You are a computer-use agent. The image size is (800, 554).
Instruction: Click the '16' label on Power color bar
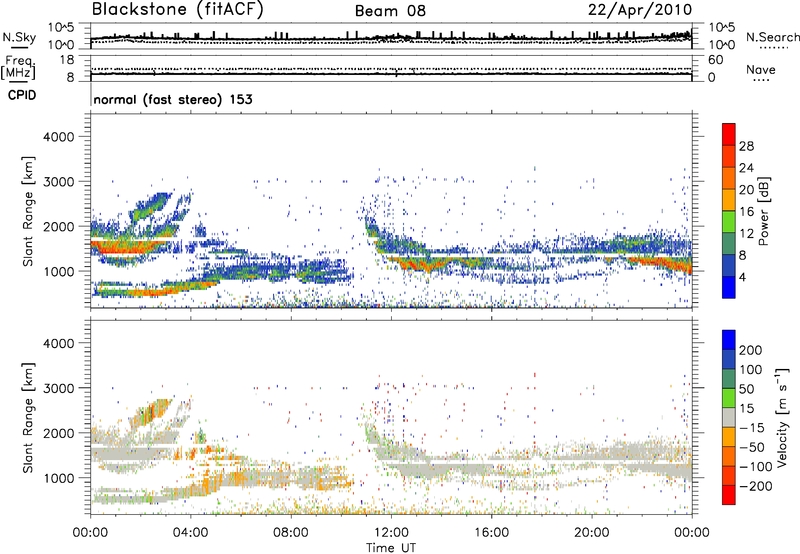click(x=746, y=212)
